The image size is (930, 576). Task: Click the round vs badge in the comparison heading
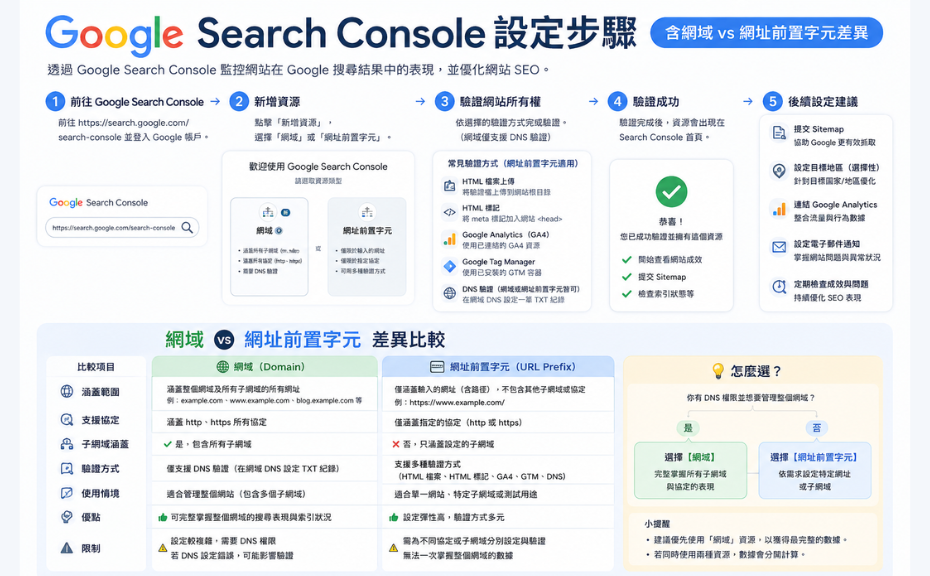(x=224, y=340)
